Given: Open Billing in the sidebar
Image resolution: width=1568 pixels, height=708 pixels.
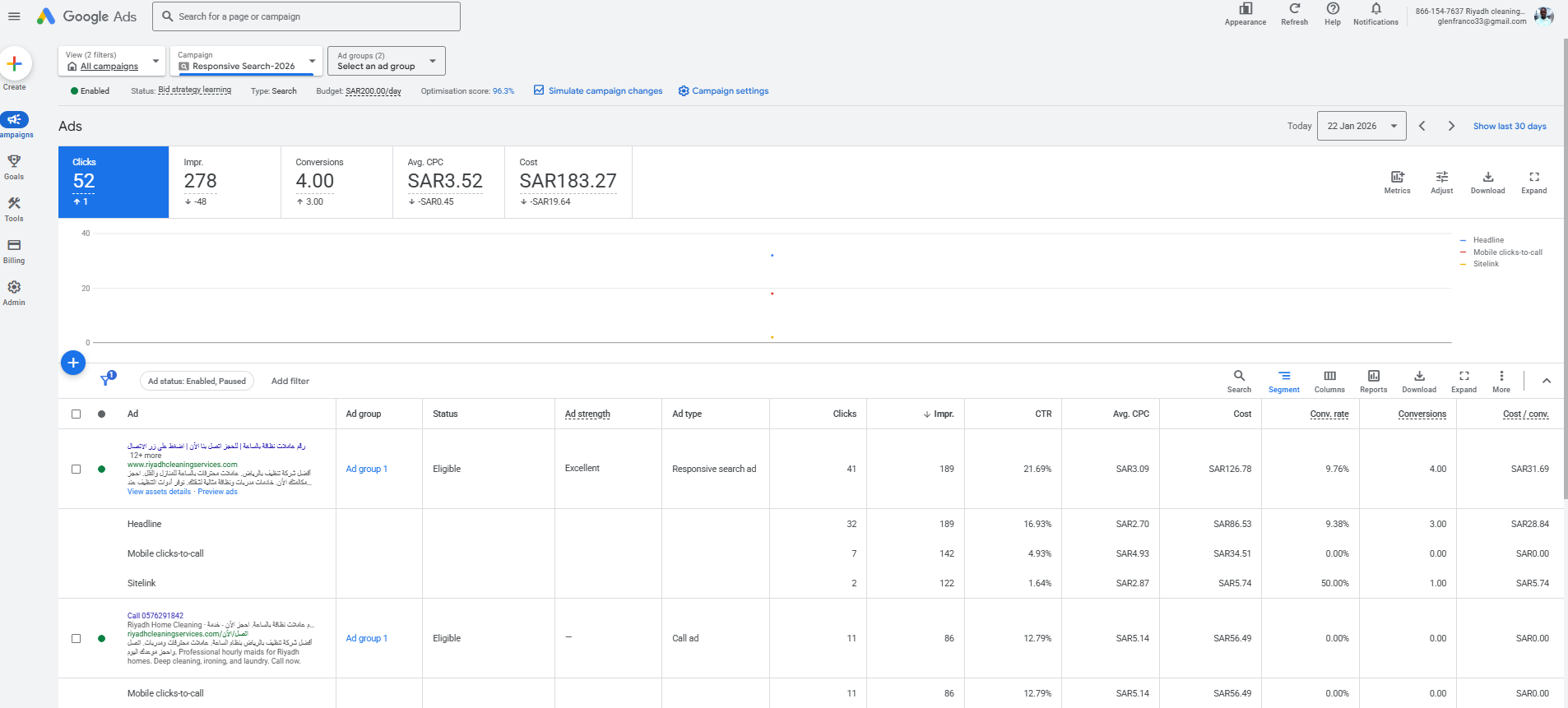Looking at the screenshot, I should 14,251.
